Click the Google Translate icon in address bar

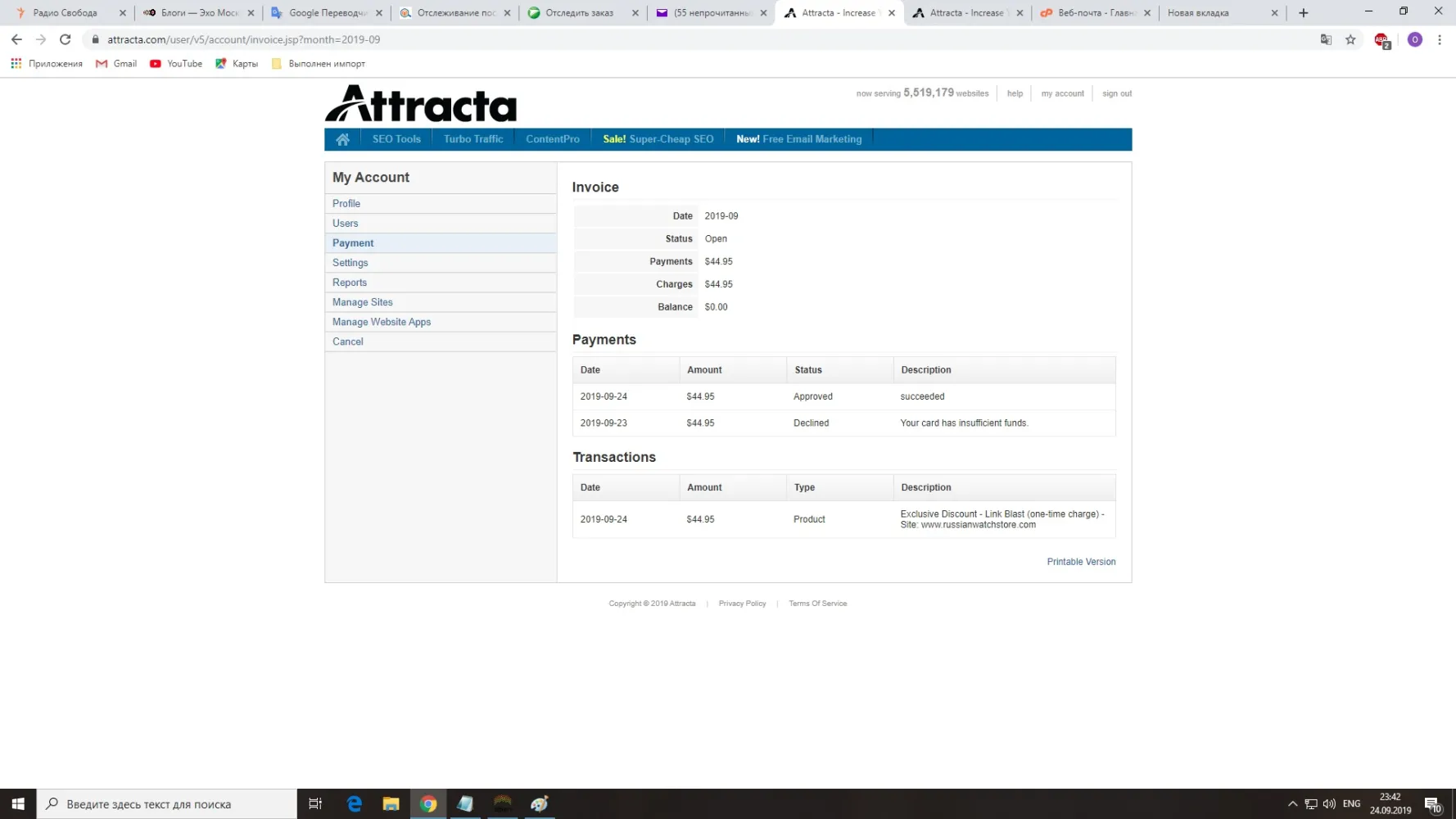click(1326, 39)
